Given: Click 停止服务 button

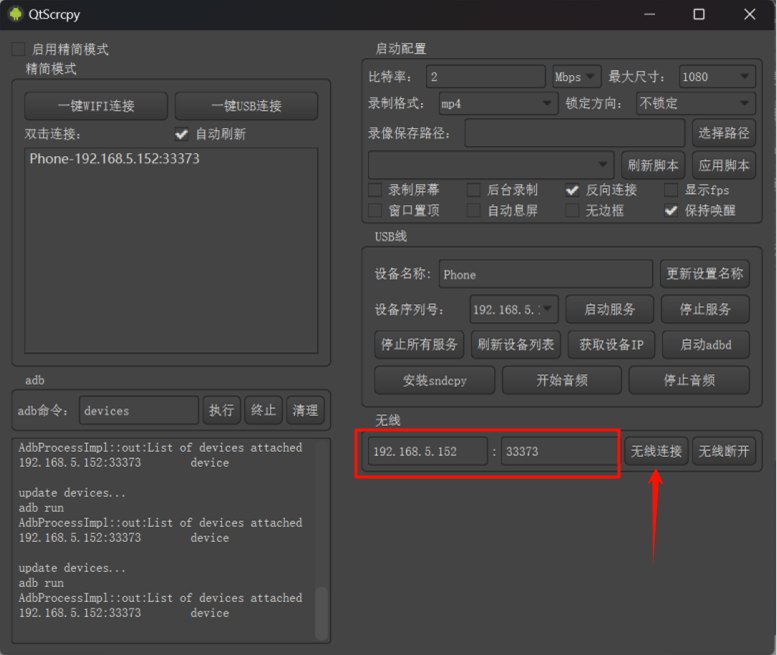Looking at the screenshot, I should [x=705, y=310].
